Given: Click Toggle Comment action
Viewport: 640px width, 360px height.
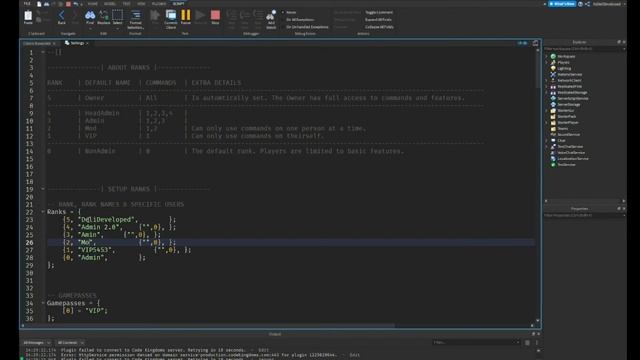Looking at the screenshot, I should (379, 12).
